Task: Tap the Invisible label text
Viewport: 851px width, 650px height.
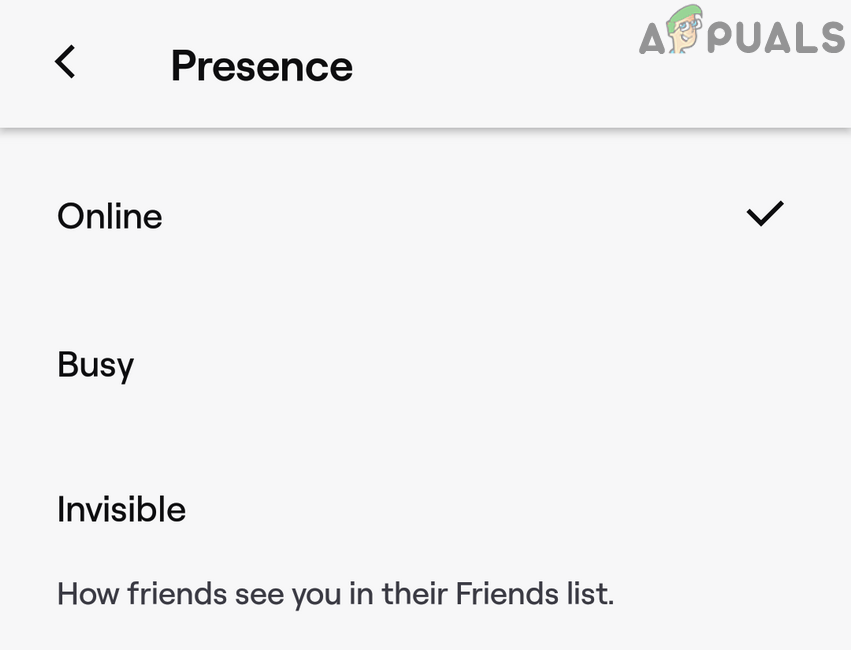Action: (121, 509)
